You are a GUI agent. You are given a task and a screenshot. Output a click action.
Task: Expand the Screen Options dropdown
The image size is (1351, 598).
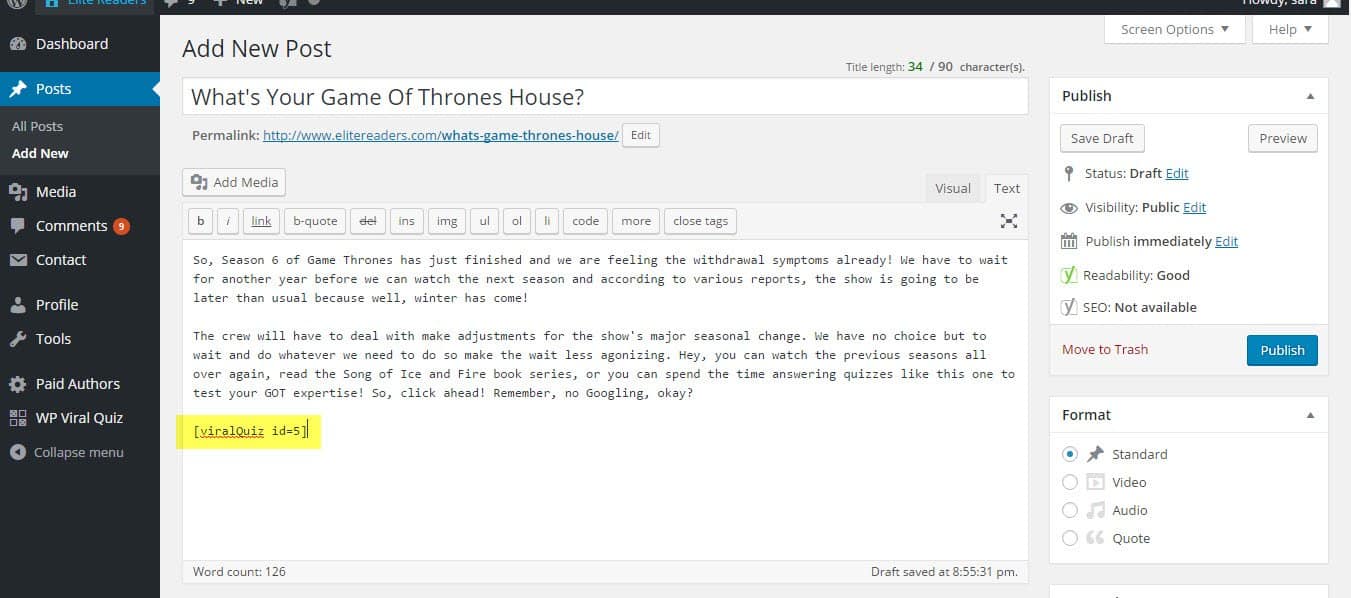pos(1175,30)
